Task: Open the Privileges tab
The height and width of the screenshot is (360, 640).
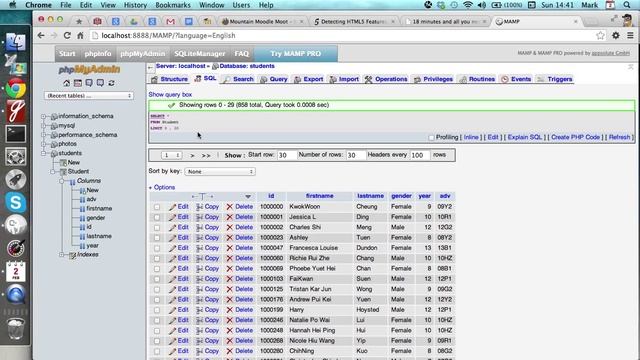Action: [x=433, y=79]
